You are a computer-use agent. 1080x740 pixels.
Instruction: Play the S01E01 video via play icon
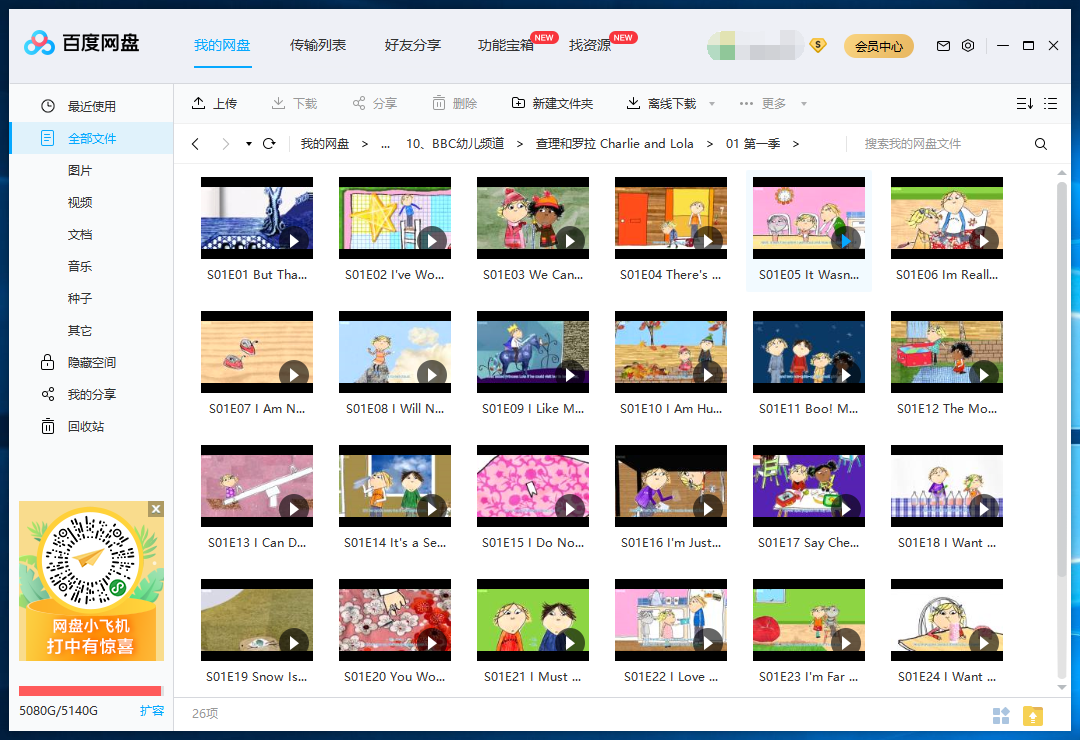[x=294, y=240]
